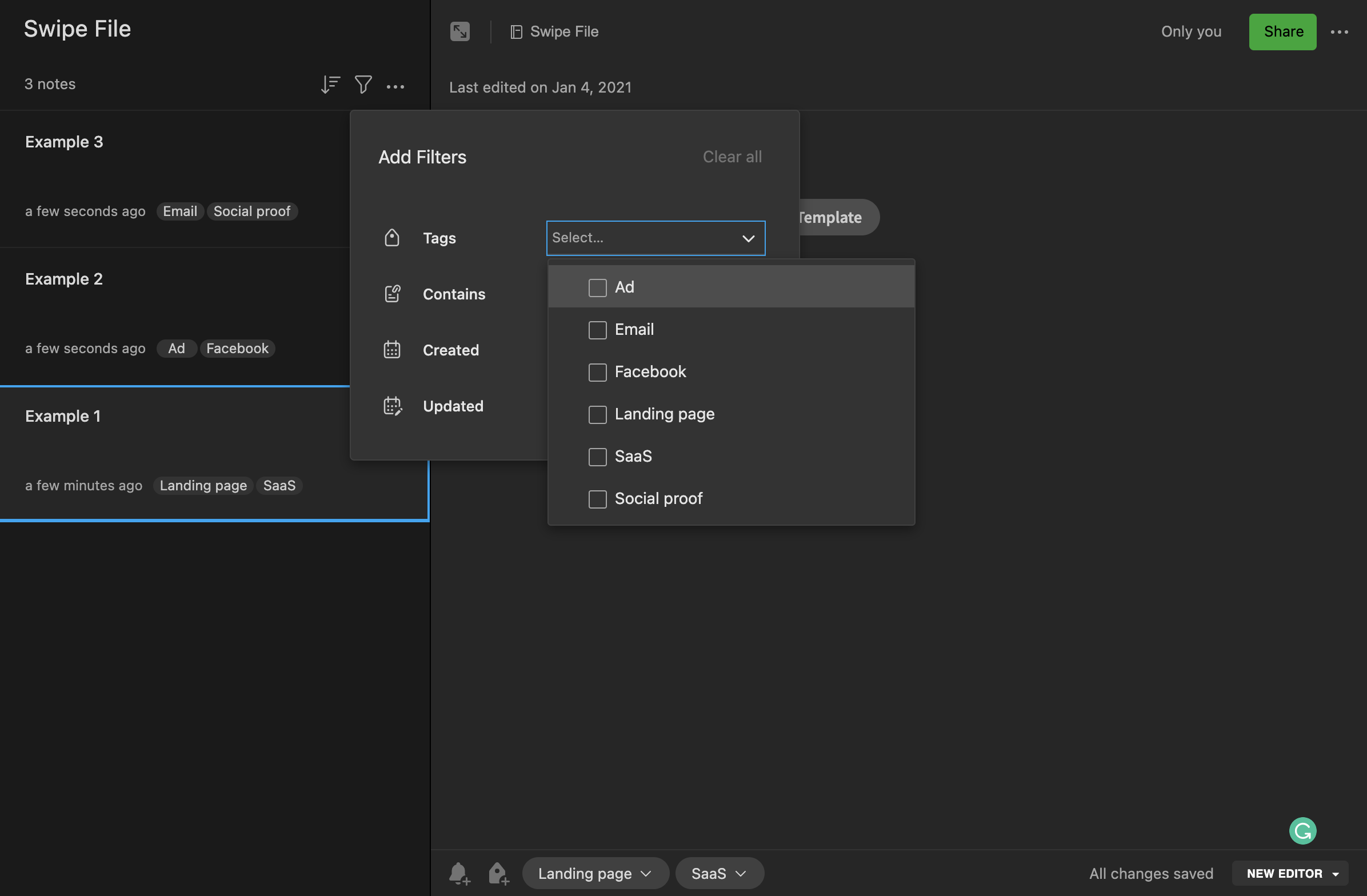Click the Tags filter icon
Image resolution: width=1367 pixels, height=896 pixels.
(391, 238)
